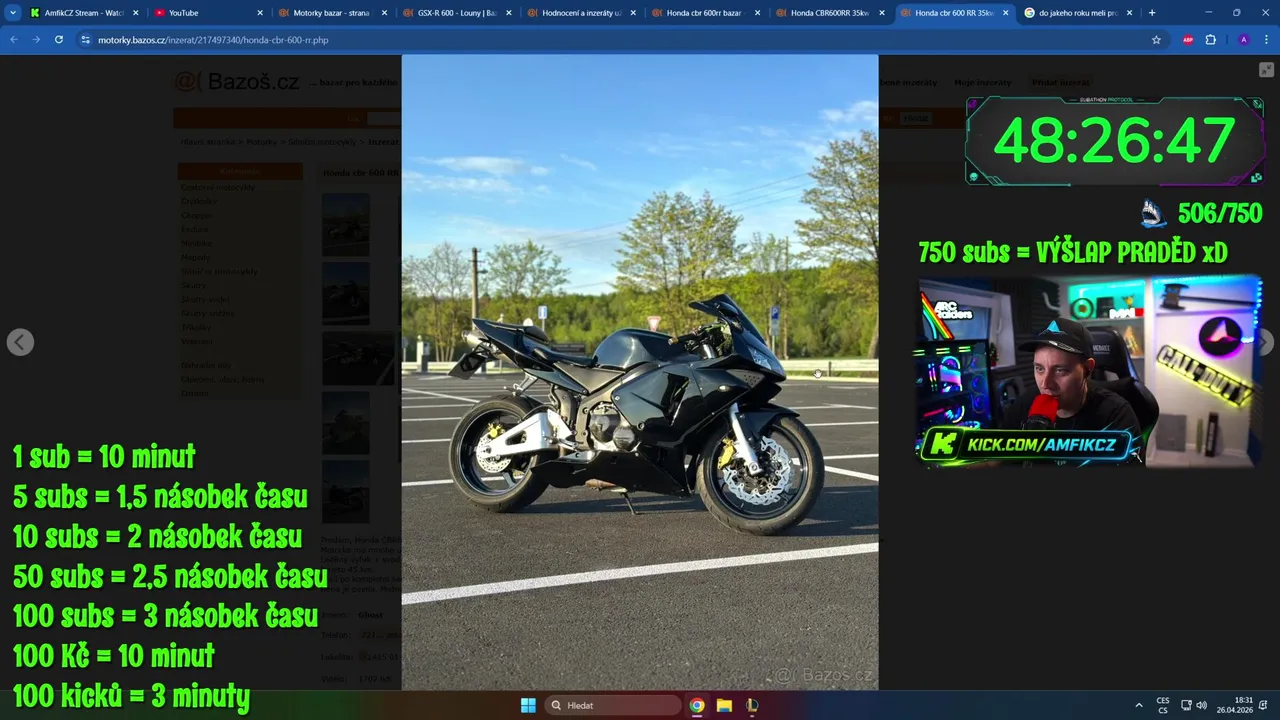Show the previous photo with left arrow
The height and width of the screenshot is (720, 1280).
20,342
